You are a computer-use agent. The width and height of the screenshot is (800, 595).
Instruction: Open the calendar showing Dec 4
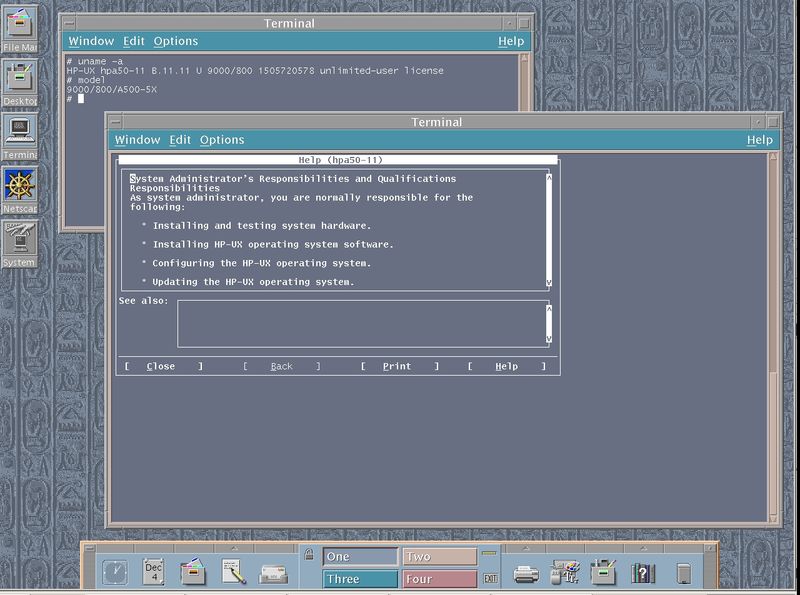[x=153, y=572]
